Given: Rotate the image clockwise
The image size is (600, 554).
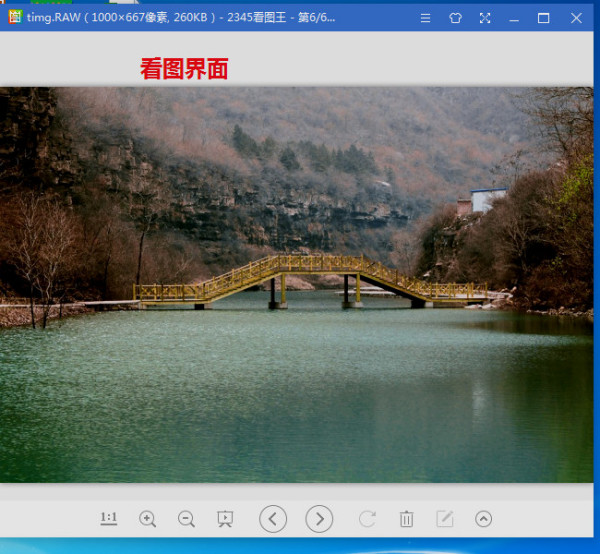Looking at the screenshot, I should [x=367, y=519].
